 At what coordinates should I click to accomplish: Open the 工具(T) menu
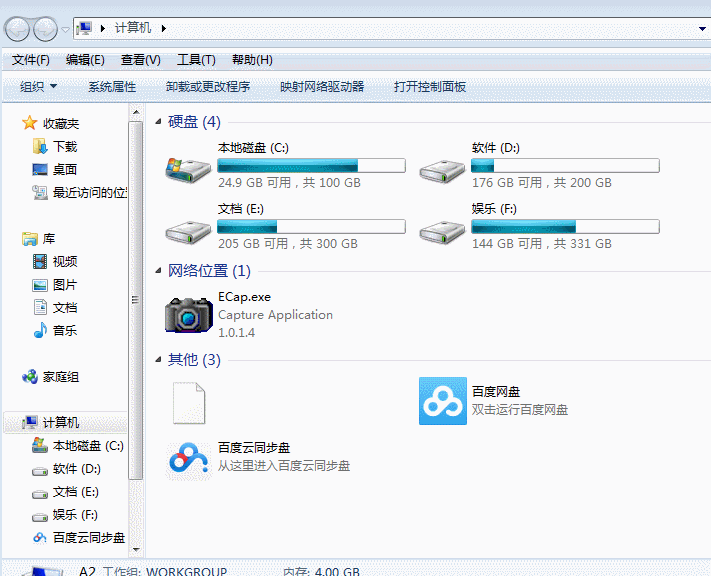196,59
